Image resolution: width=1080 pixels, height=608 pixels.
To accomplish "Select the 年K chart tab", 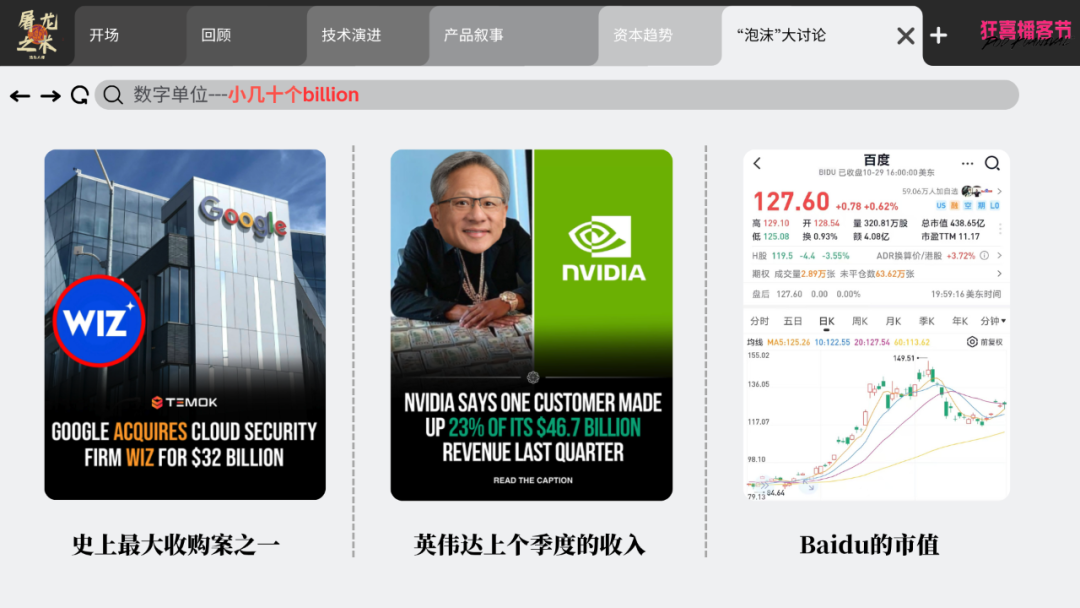I will (x=959, y=321).
